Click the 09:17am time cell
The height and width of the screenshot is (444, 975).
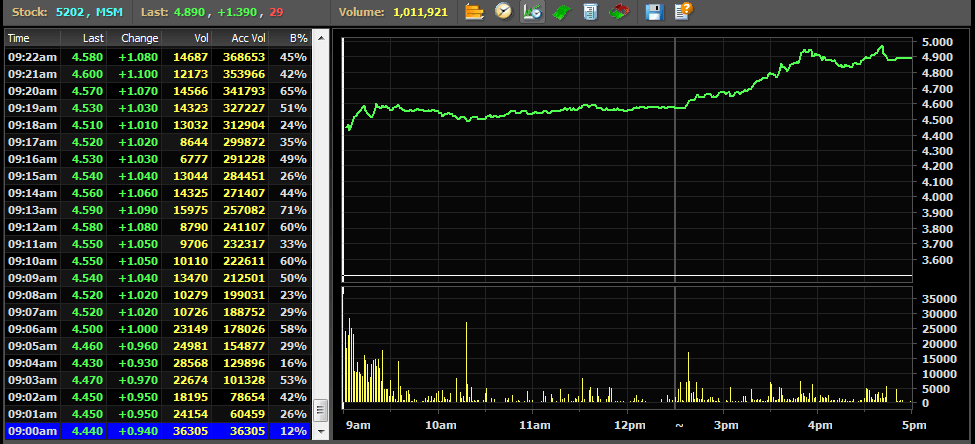[x=32, y=142]
